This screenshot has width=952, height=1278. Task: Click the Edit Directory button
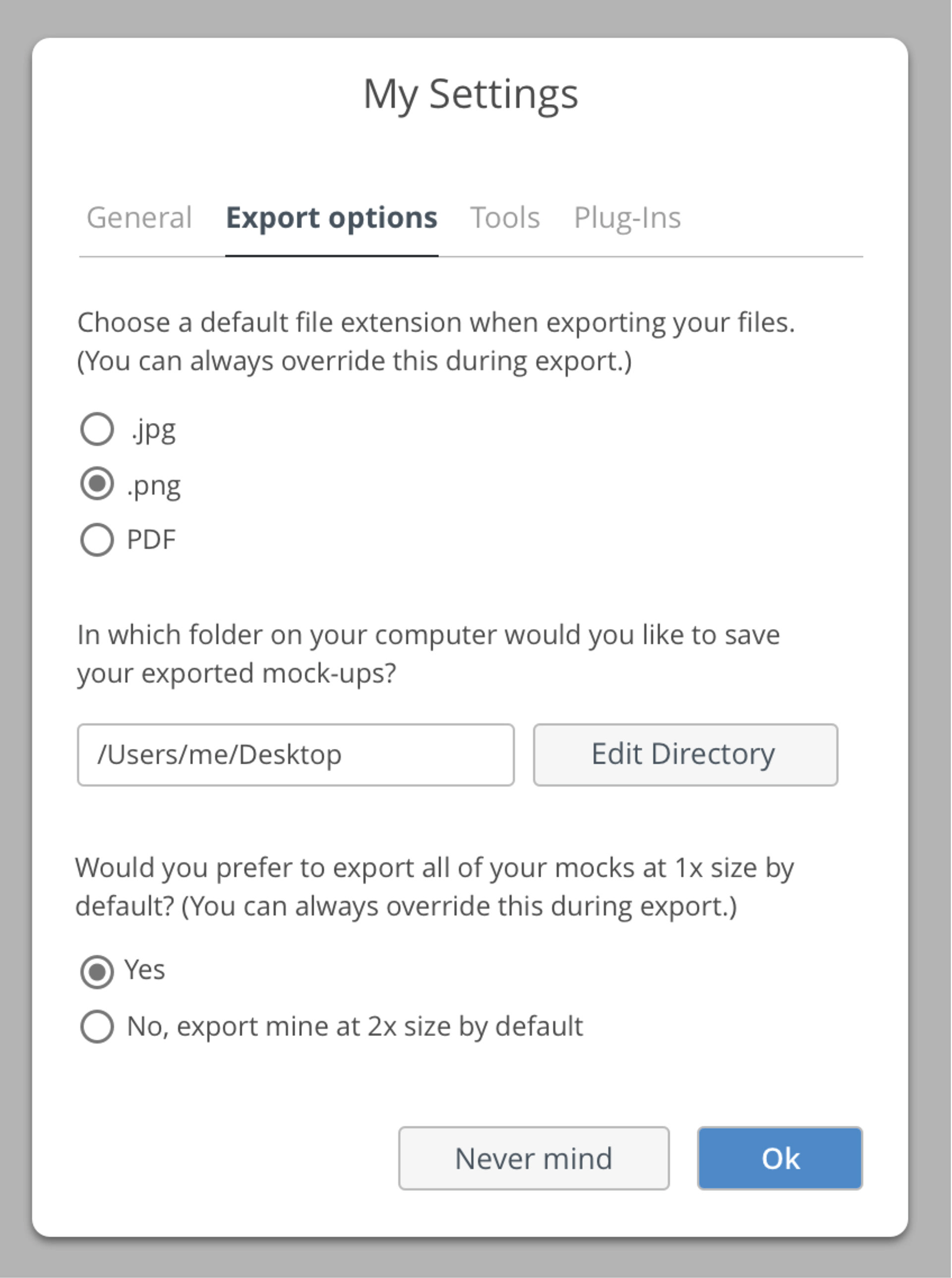pos(685,755)
